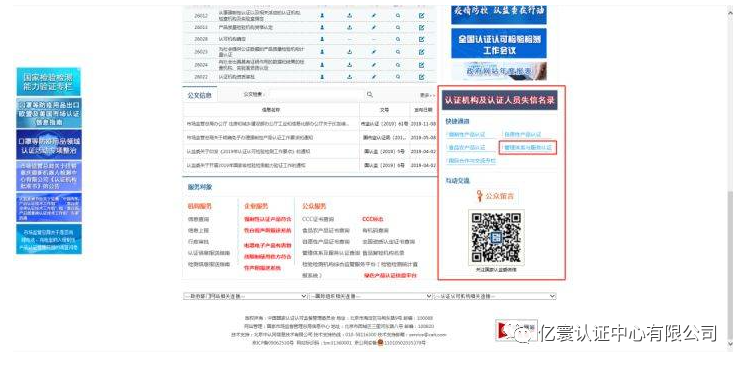Open the rightmost related-links dropdown
The image size is (741, 365).
[495, 296]
